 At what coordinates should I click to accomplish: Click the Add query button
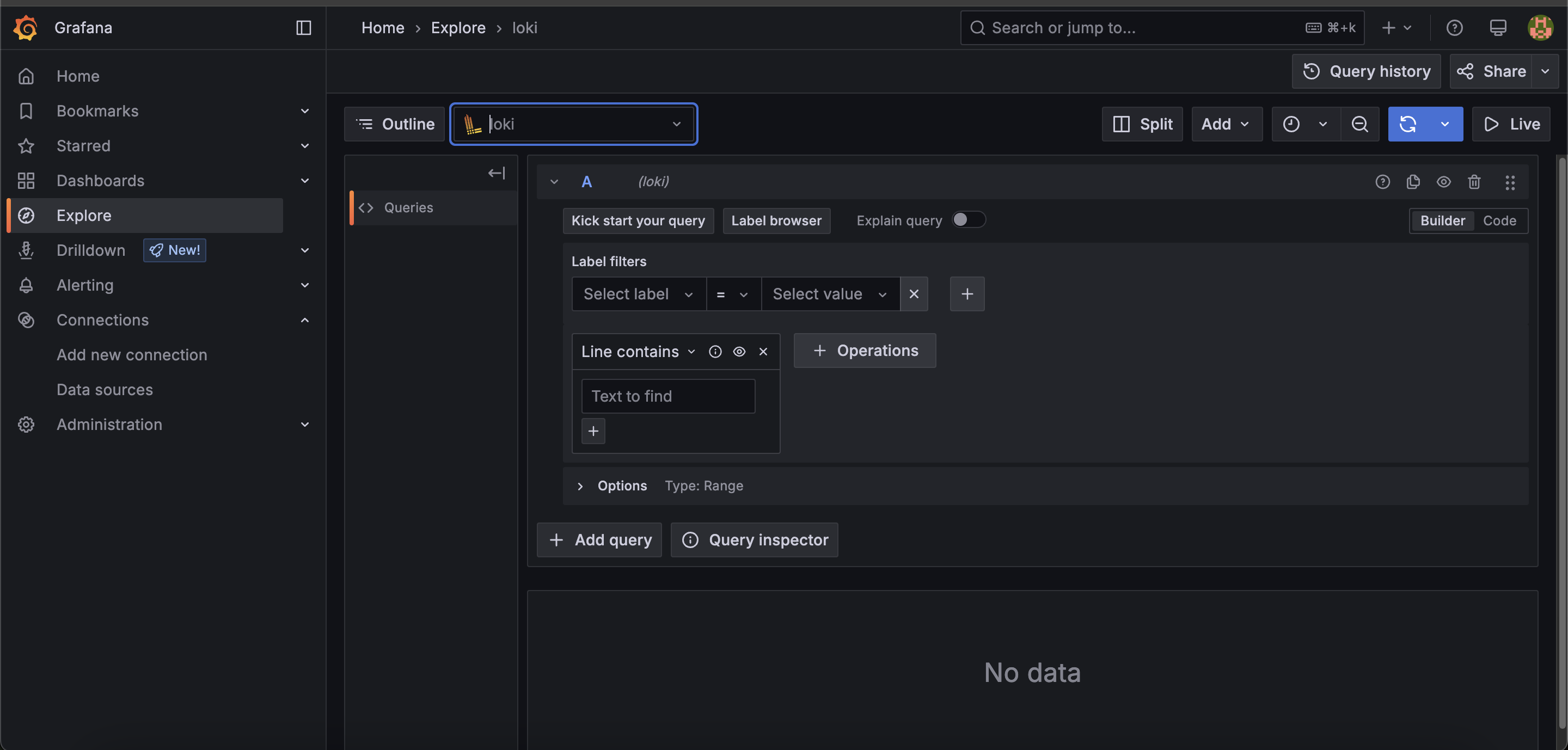click(599, 539)
